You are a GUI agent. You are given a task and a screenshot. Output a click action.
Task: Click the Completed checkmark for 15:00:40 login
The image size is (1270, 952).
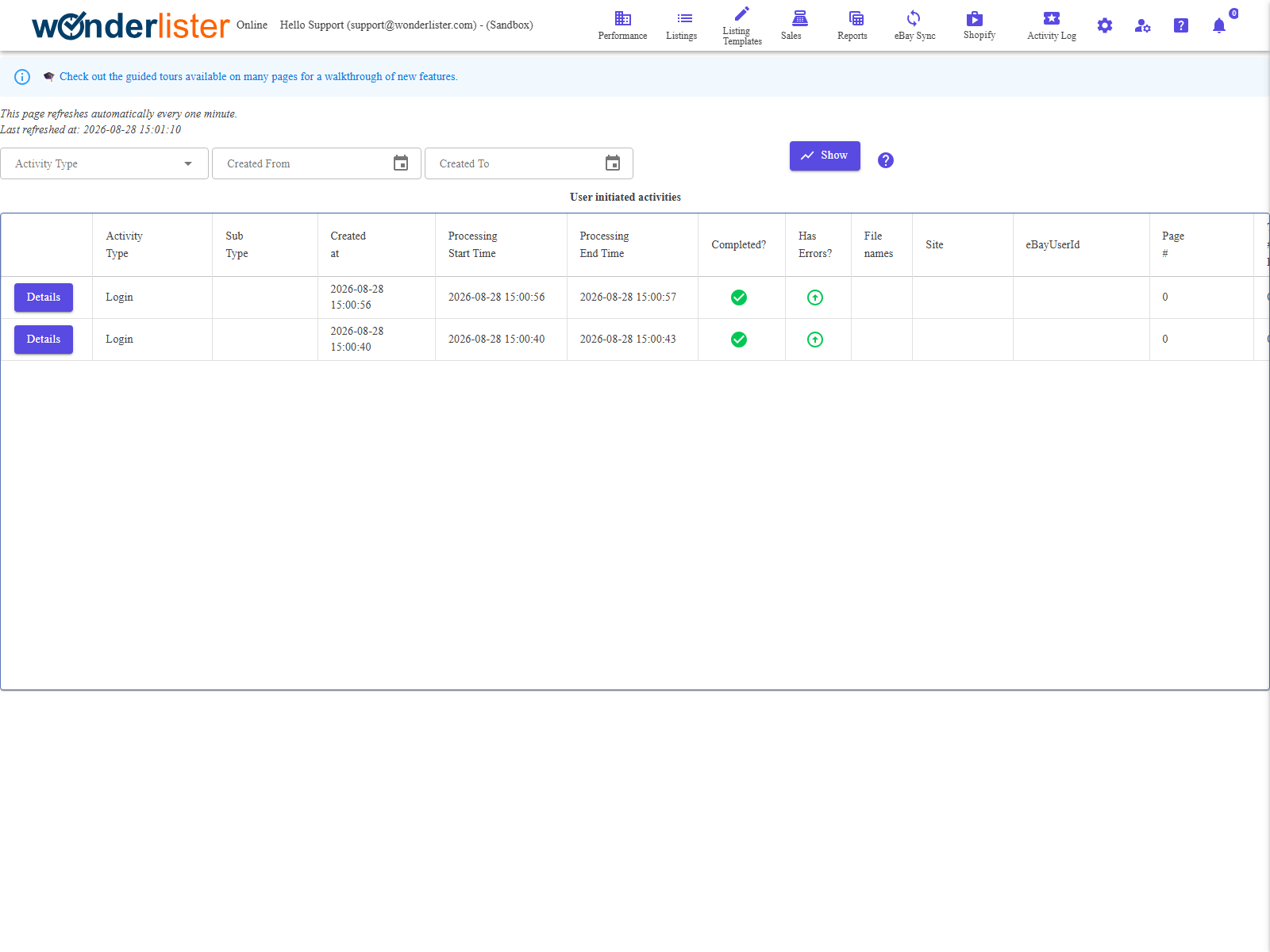tap(739, 340)
